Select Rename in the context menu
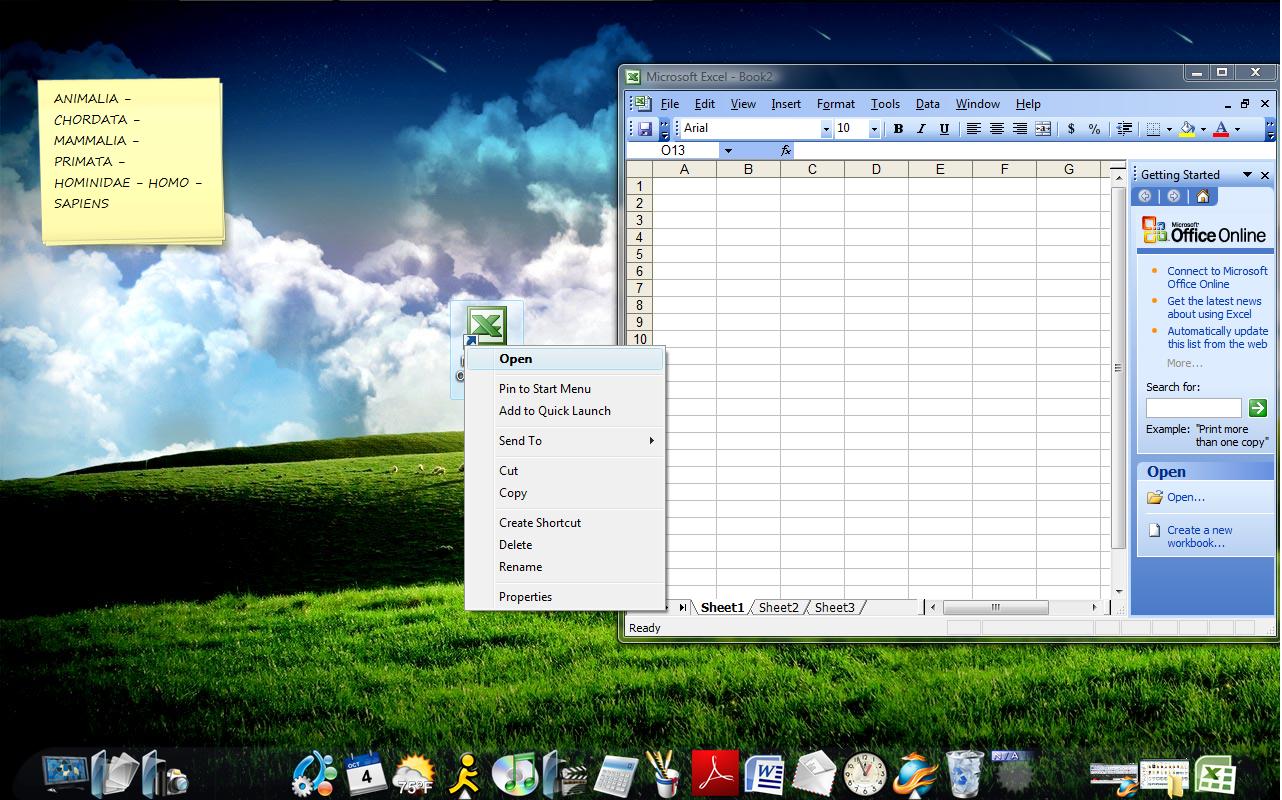Screen dimensions: 1282x800 click(x=565, y=567)
